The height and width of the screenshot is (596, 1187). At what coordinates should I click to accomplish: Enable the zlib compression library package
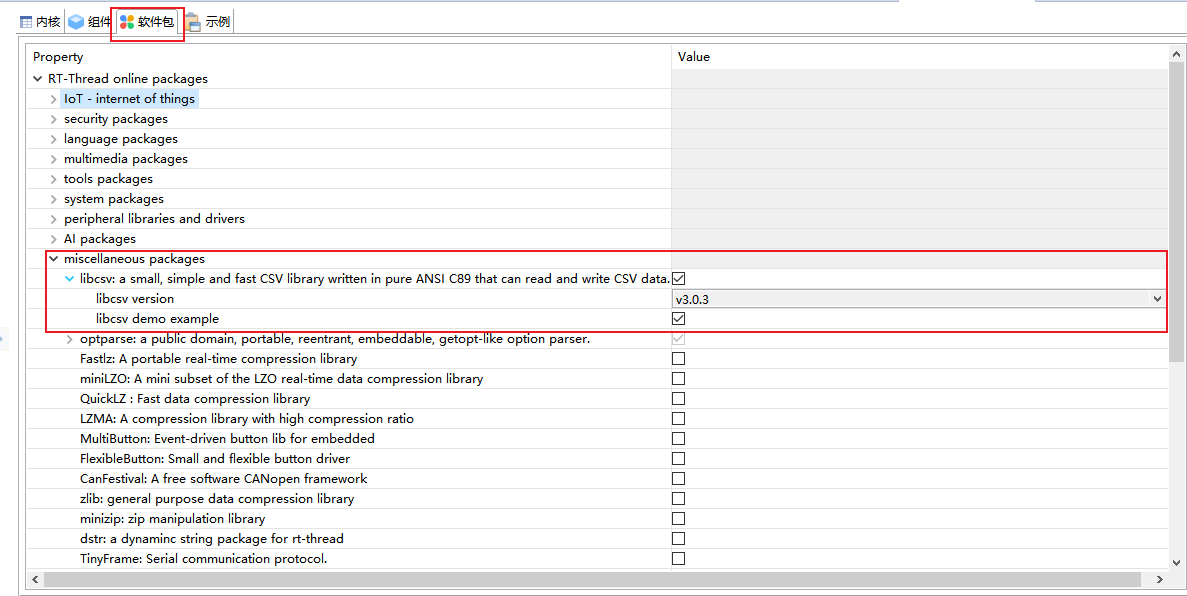tap(678, 498)
